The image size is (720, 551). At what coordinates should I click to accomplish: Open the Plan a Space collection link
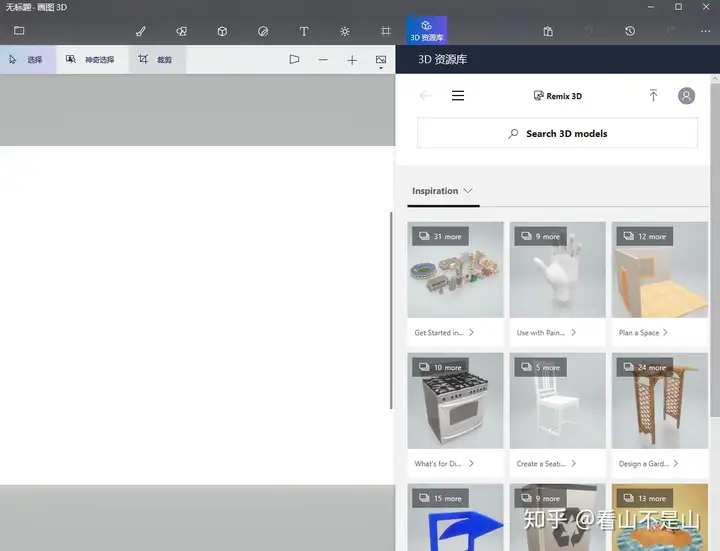click(643, 332)
